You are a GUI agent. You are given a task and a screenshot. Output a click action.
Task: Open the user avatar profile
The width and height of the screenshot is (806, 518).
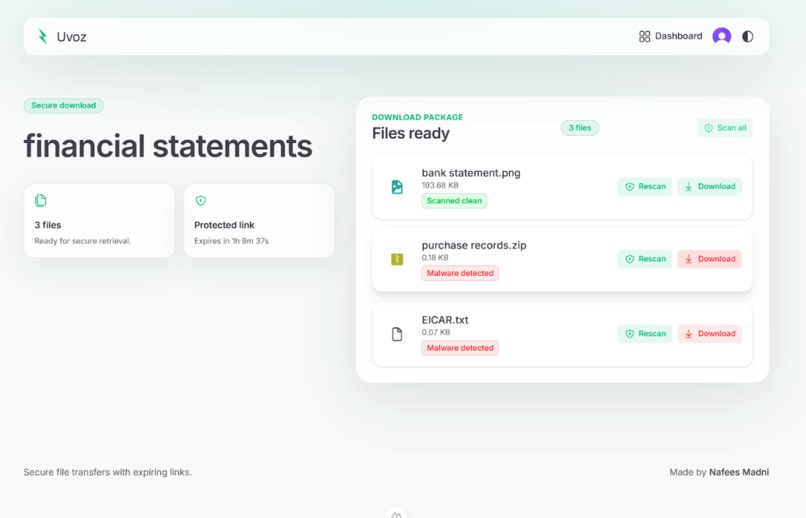(x=722, y=36)
